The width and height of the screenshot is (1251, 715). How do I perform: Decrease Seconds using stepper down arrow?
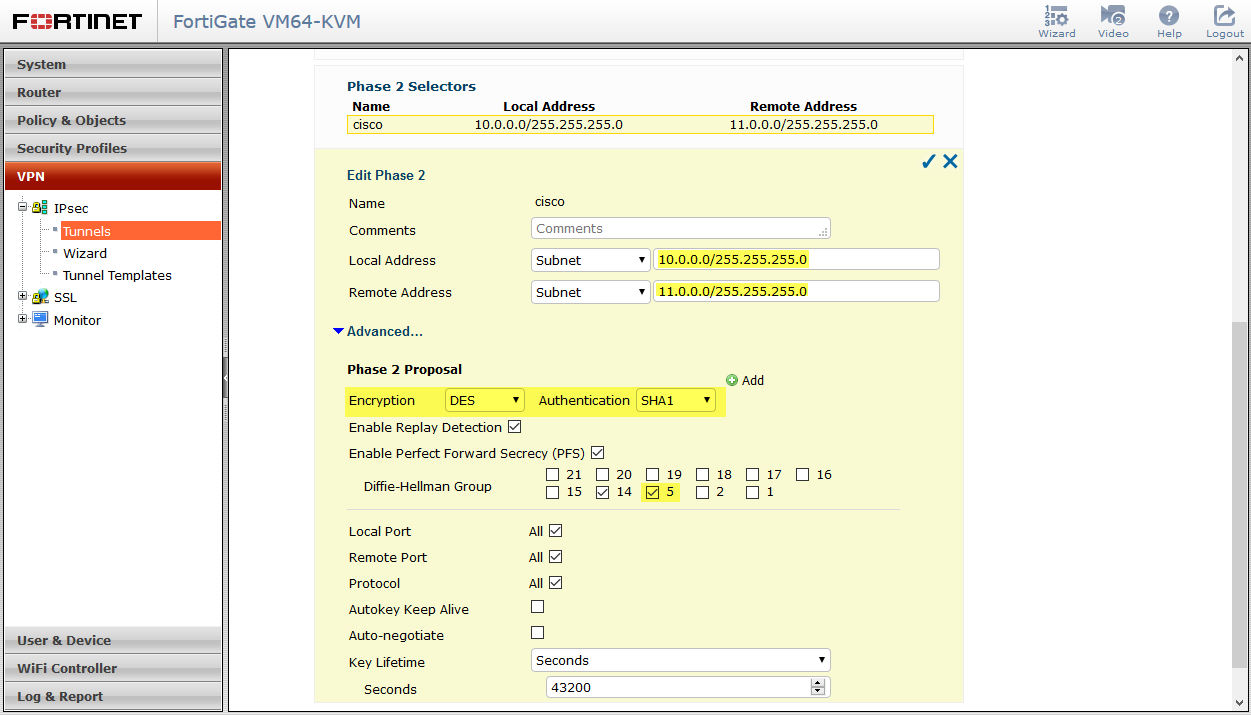point(818,692)
